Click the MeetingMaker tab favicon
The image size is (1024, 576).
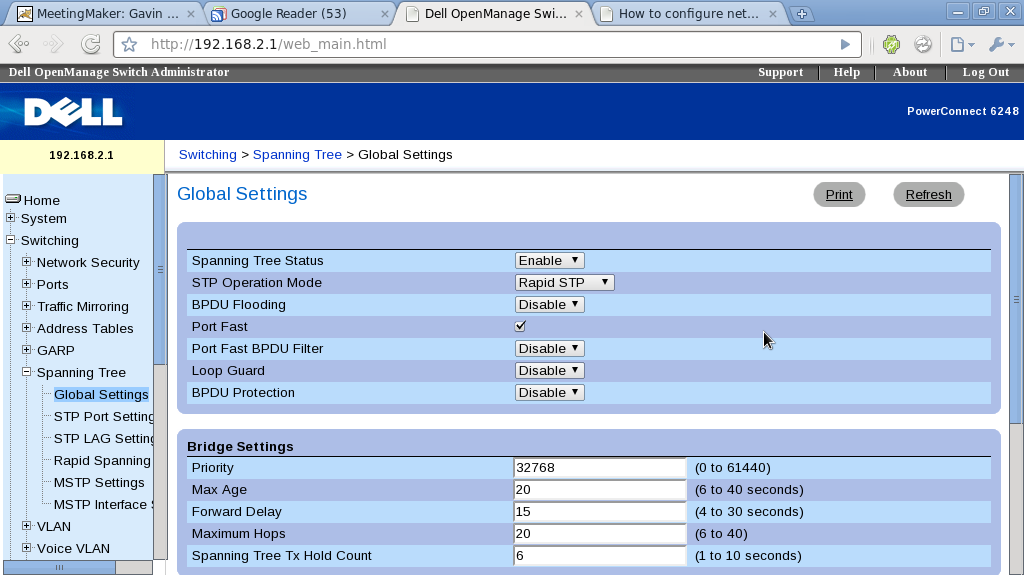coord(25,14)
